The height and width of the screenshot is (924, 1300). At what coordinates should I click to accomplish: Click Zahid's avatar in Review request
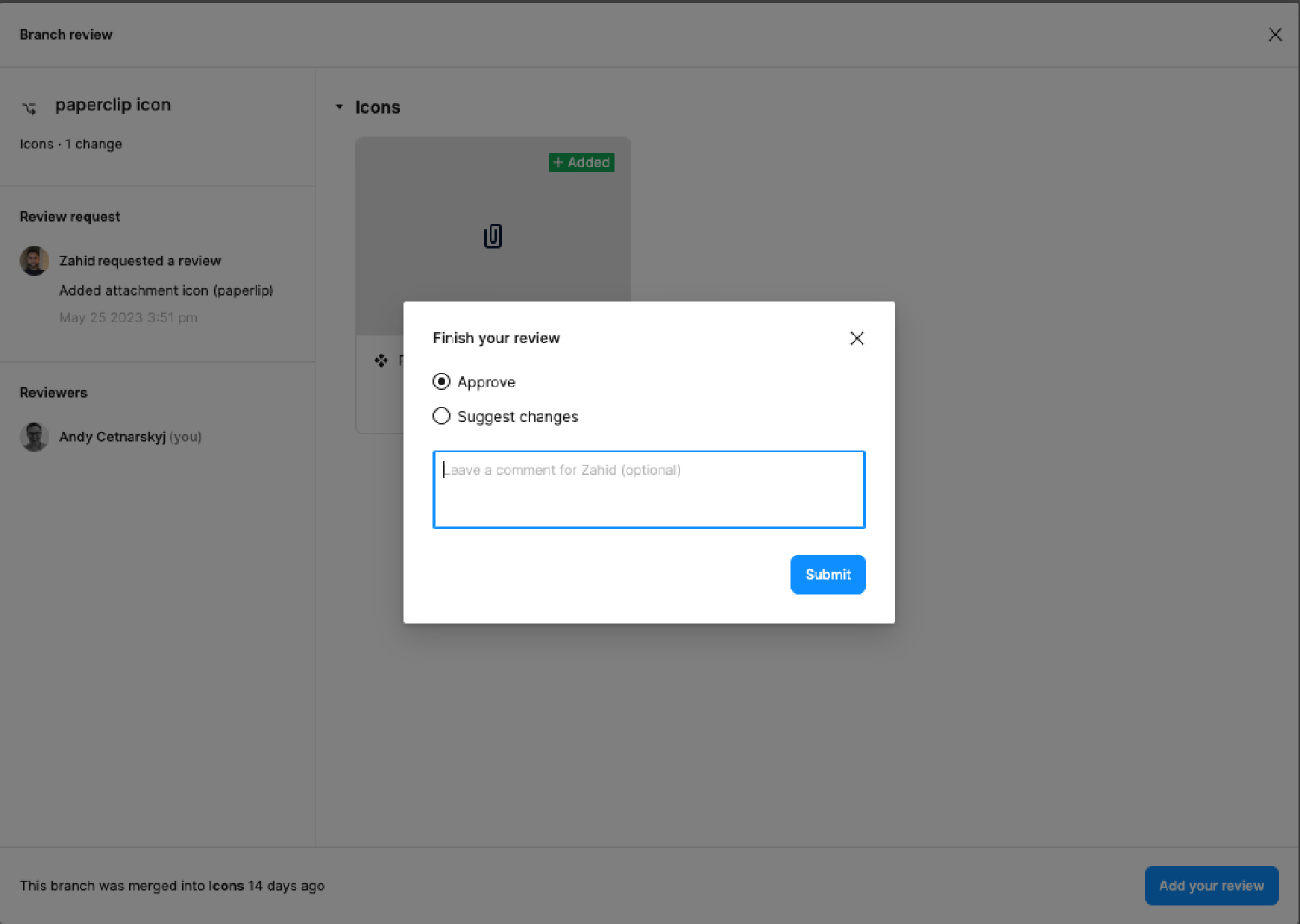tap(34, 260)
